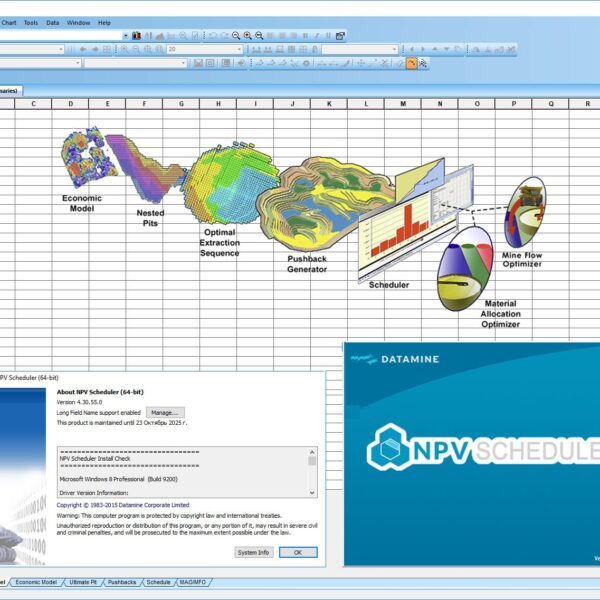Click the install check text box scrollbar thumb

(312, 461)
